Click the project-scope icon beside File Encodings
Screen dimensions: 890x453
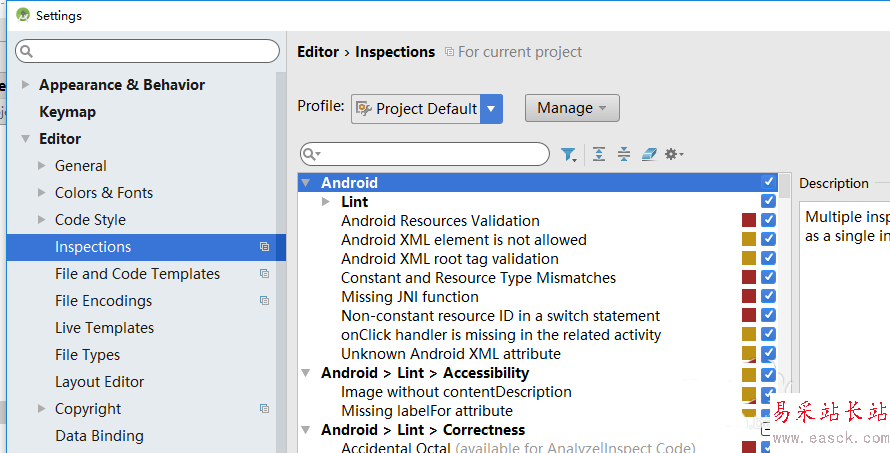(264, 301)
